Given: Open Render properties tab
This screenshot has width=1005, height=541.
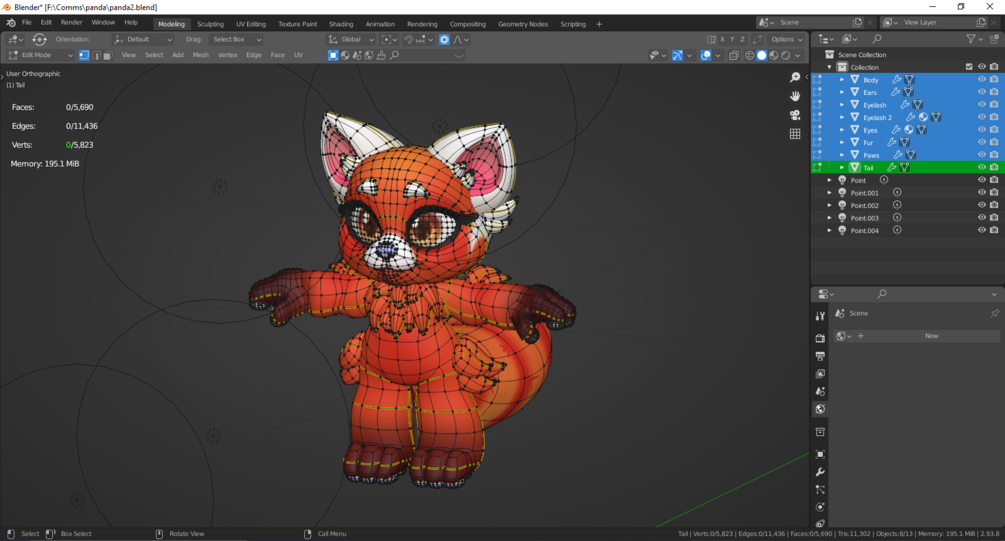Looking at the screenshot, I should pos(820,338).
